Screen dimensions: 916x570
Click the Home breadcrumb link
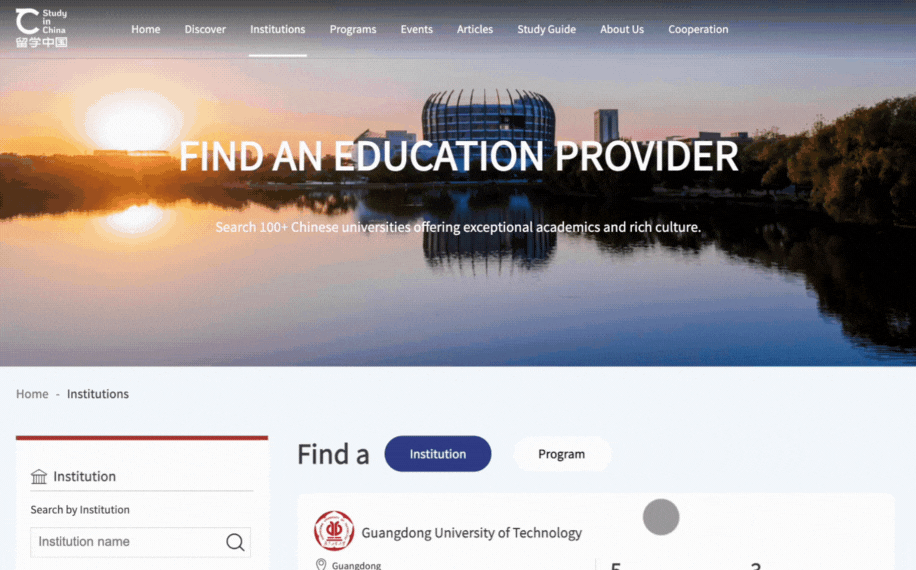click(x=32, y=394)
